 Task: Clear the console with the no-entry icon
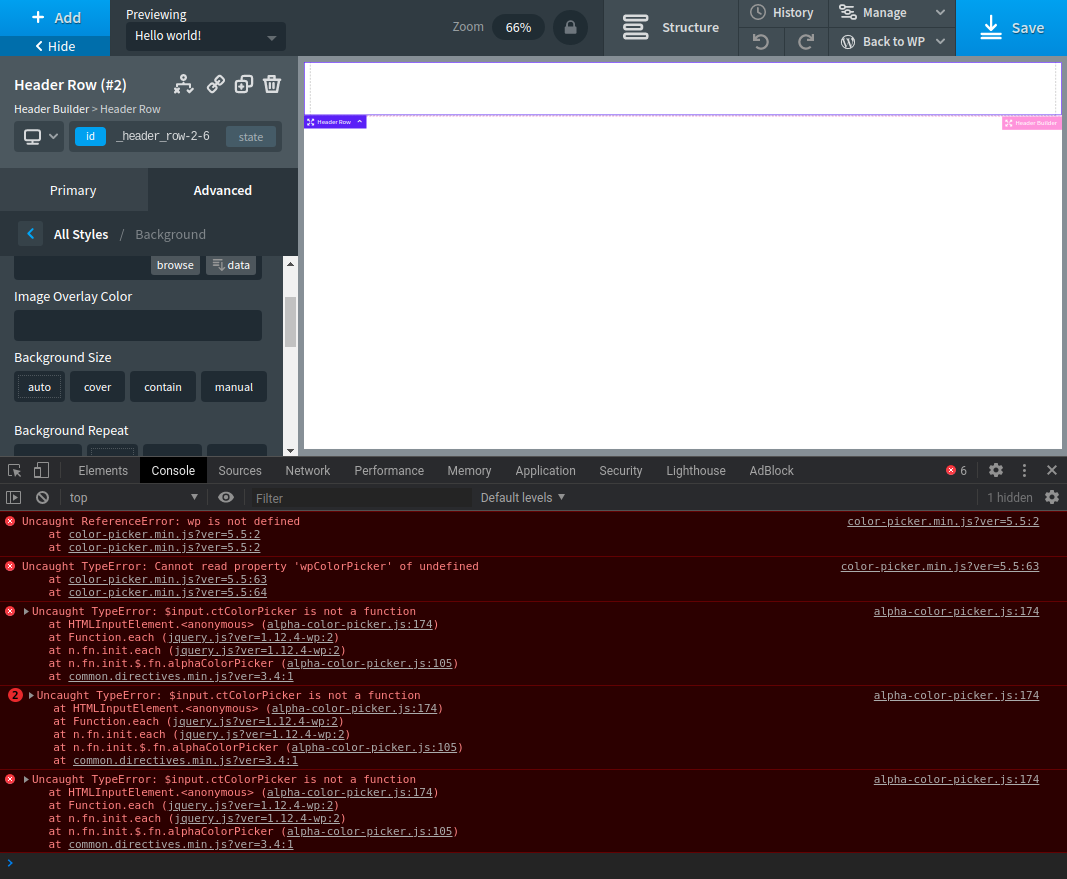pyautogui.click(x=41, y=497)
